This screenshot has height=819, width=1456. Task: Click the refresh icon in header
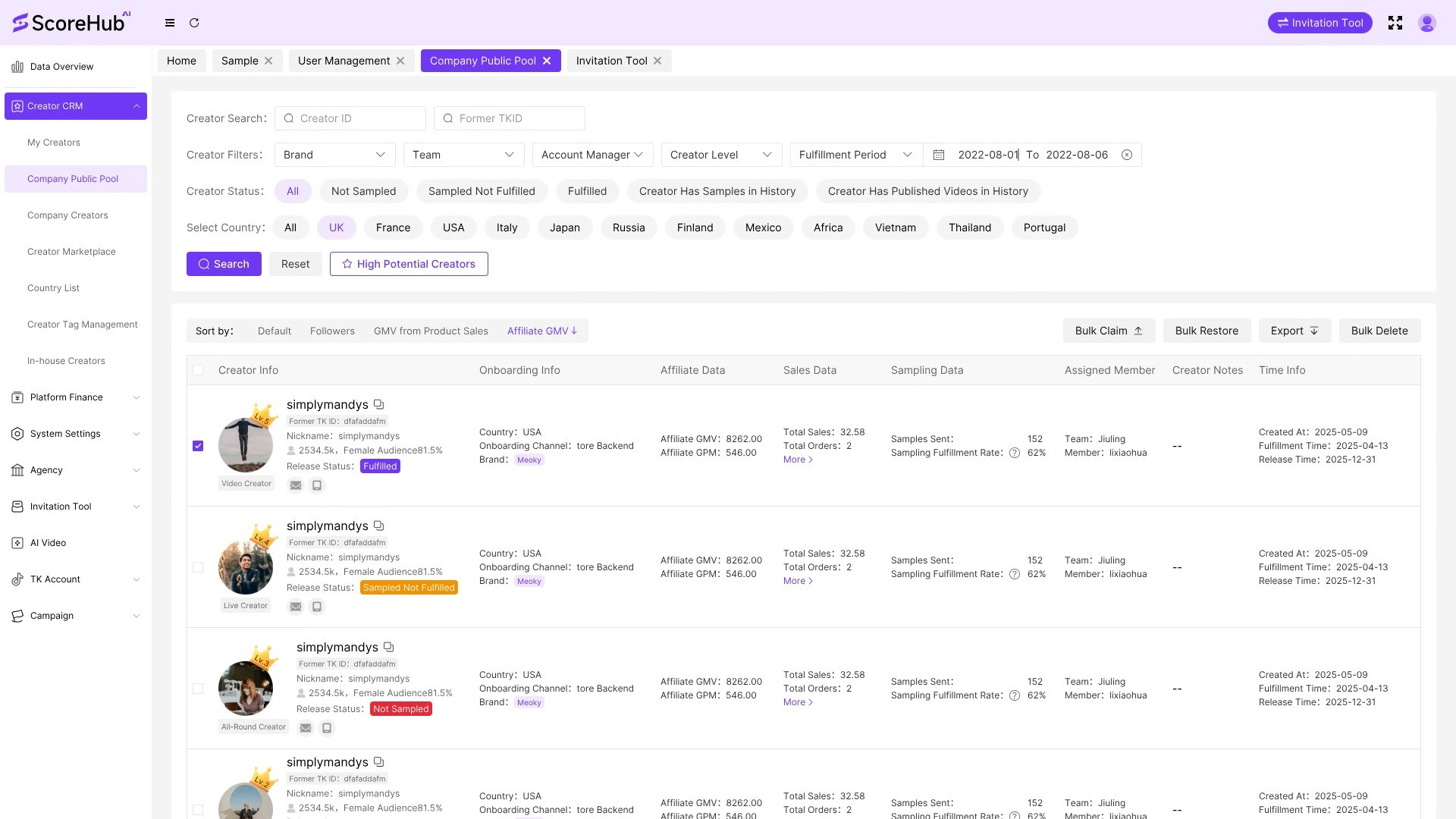click(x=194, y=23)
